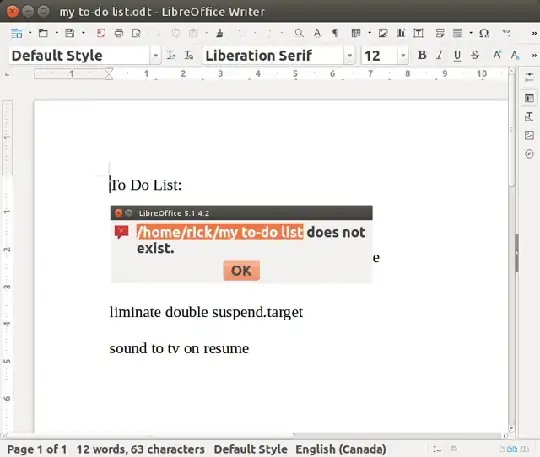Open the new document type dropdown arrow
Screen dimensions: 540x457
click(x=30, y=33)
